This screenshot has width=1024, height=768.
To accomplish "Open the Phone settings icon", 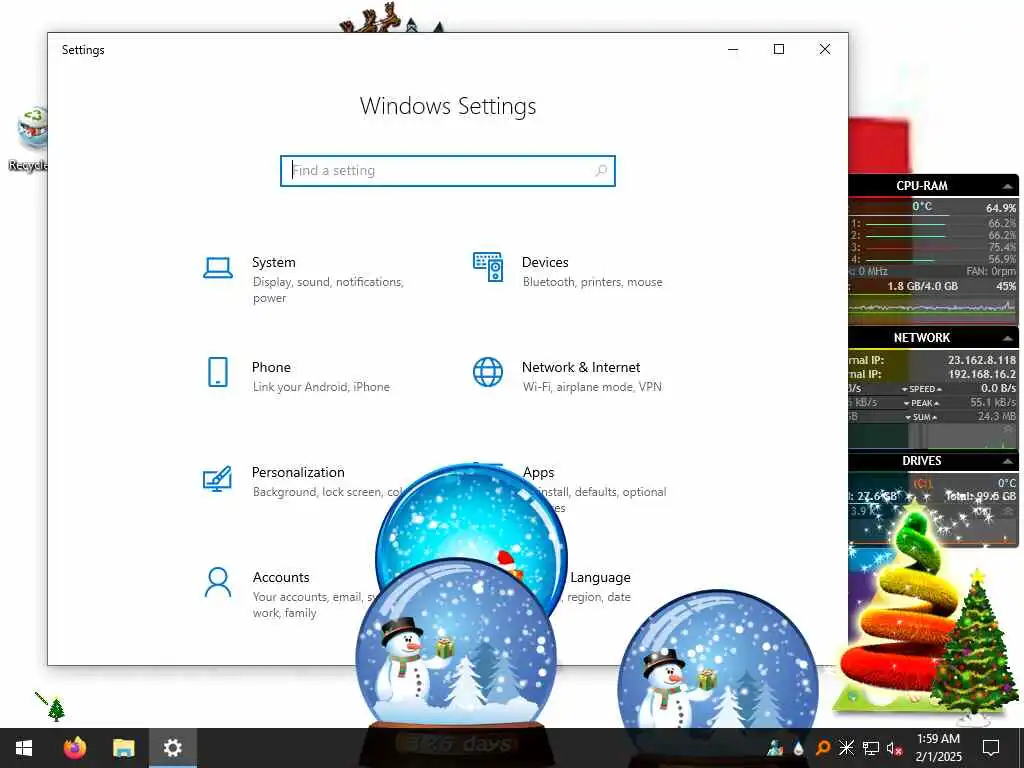I will pos(217,372).
